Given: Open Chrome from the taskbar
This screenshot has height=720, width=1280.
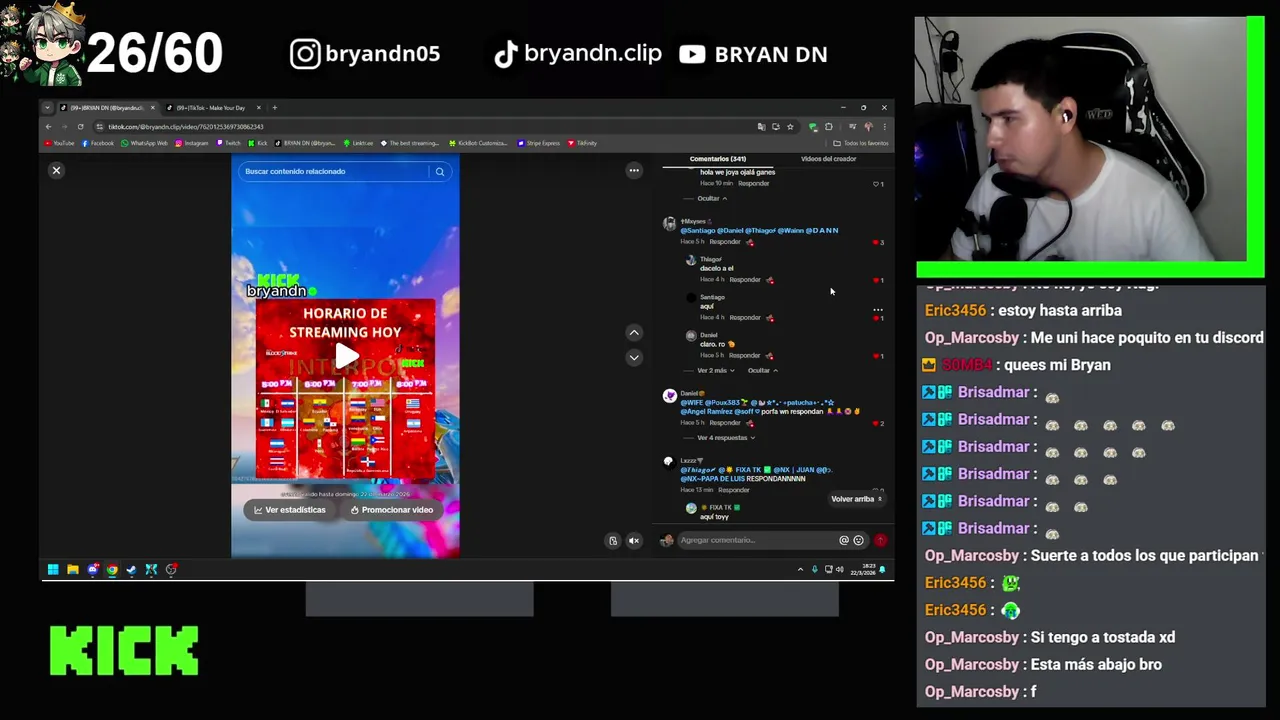Looking at the screenshot, I should (112, 570).
